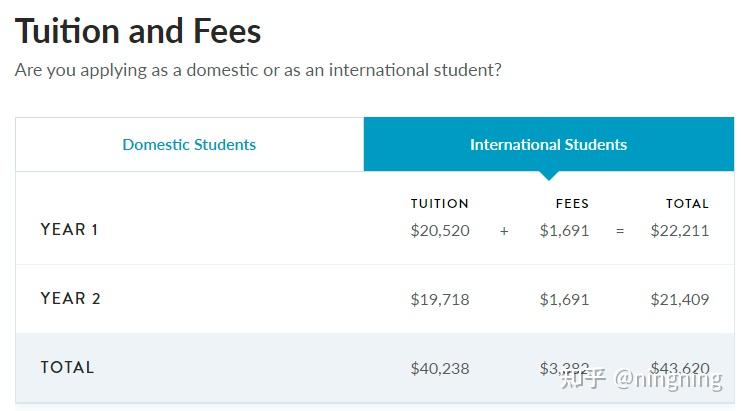This screenshot has width=741, height=411.
Task: Click the YEAR 2 row label
Action: [70, 299]
